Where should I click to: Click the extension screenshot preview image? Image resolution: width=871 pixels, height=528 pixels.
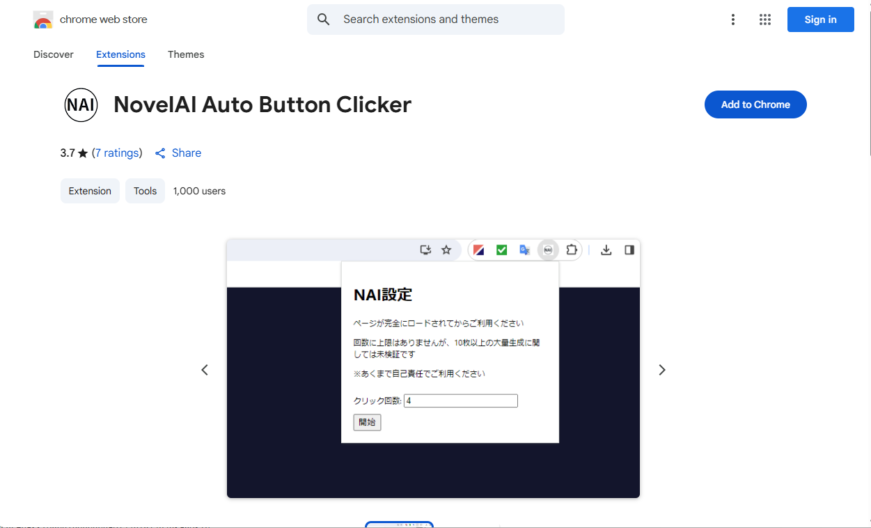click(433, 369)
